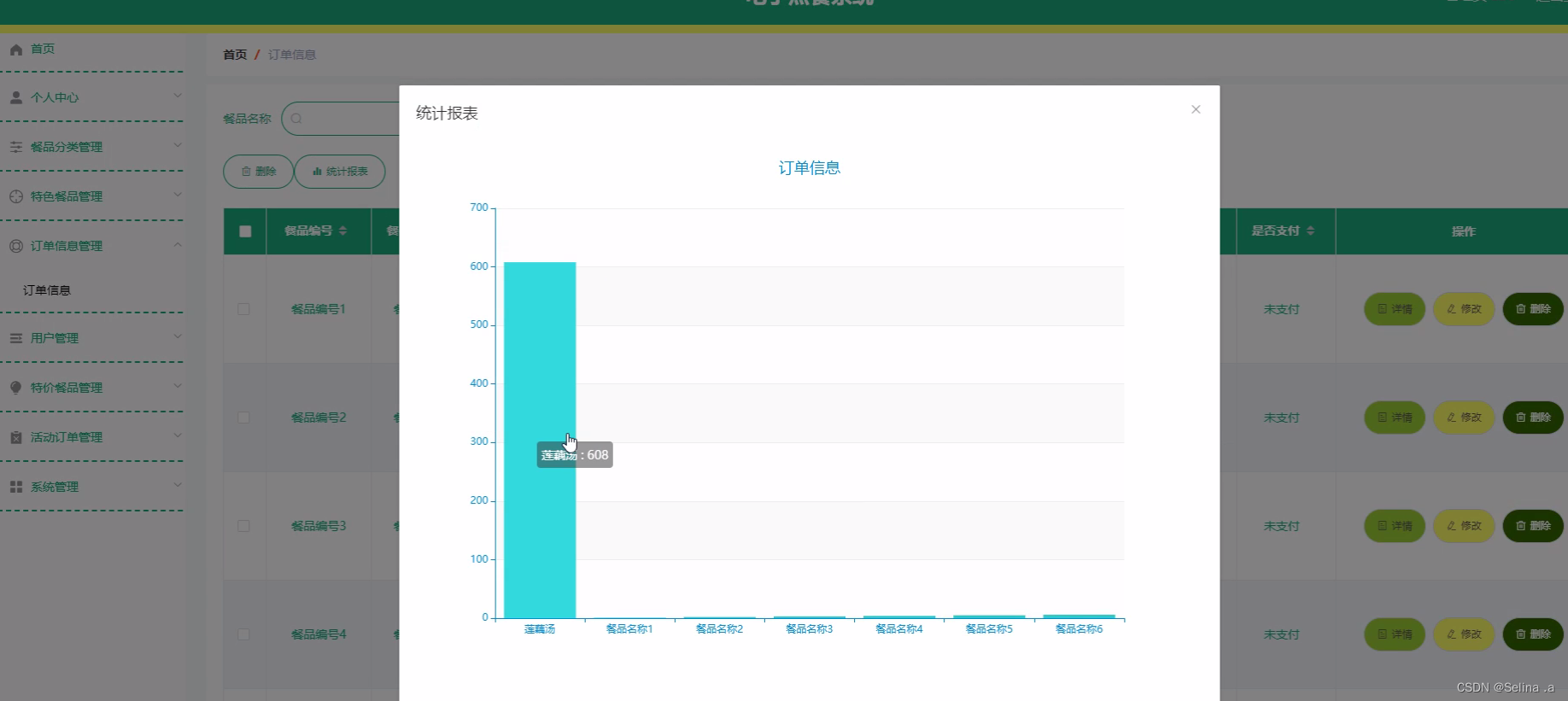
Task: Click 未支付 in row 餐品编号3
Action: 1281,526
